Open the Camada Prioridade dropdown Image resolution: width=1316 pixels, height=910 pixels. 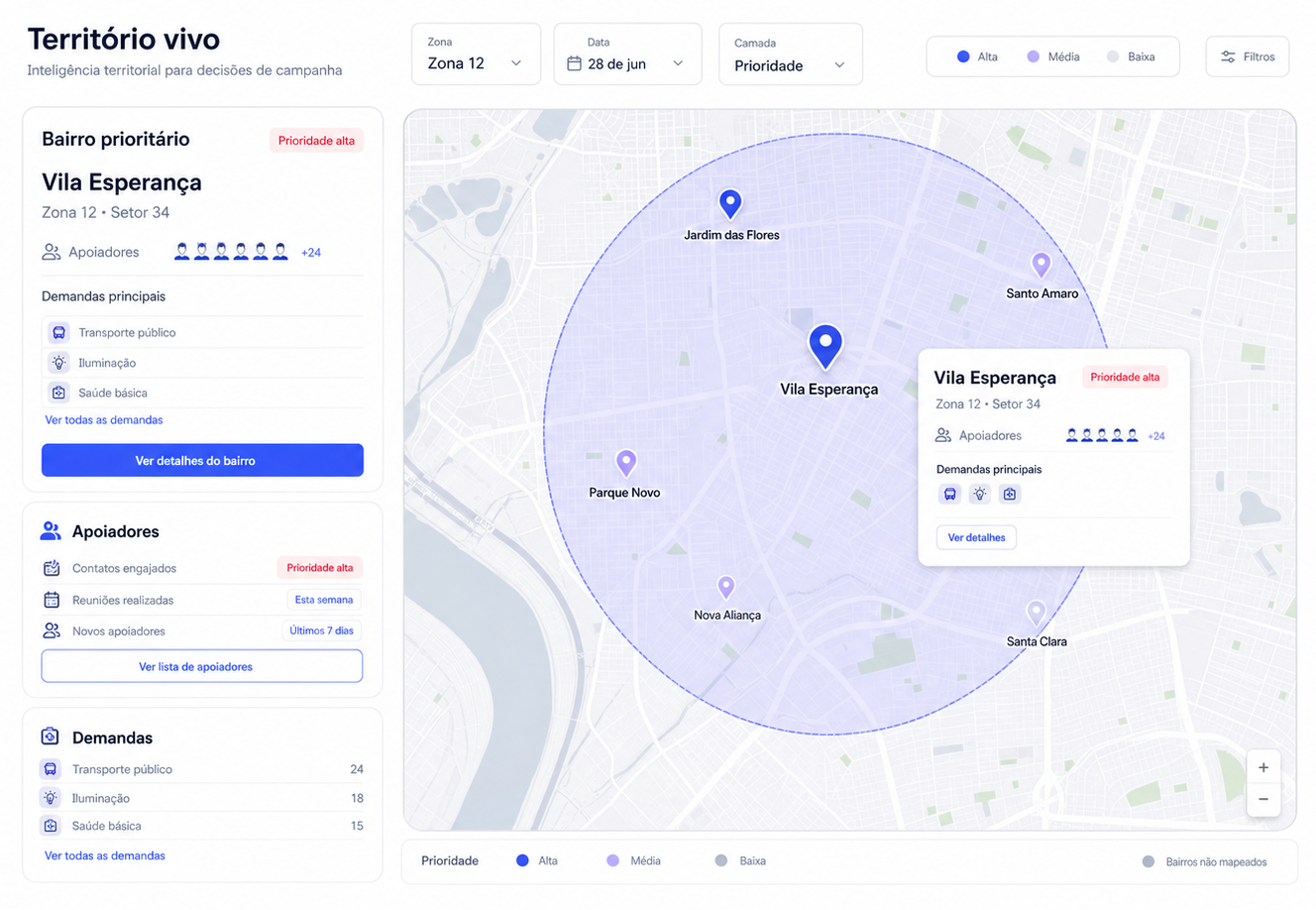click(791, 55)
